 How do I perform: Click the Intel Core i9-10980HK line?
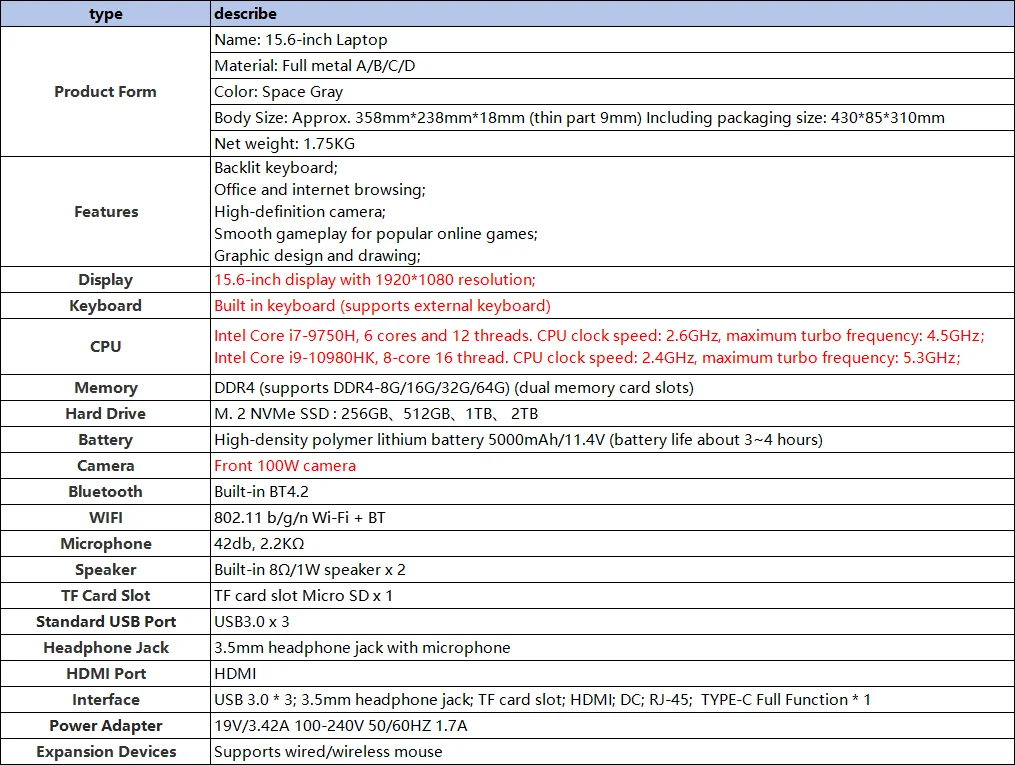tap(587, 357)
